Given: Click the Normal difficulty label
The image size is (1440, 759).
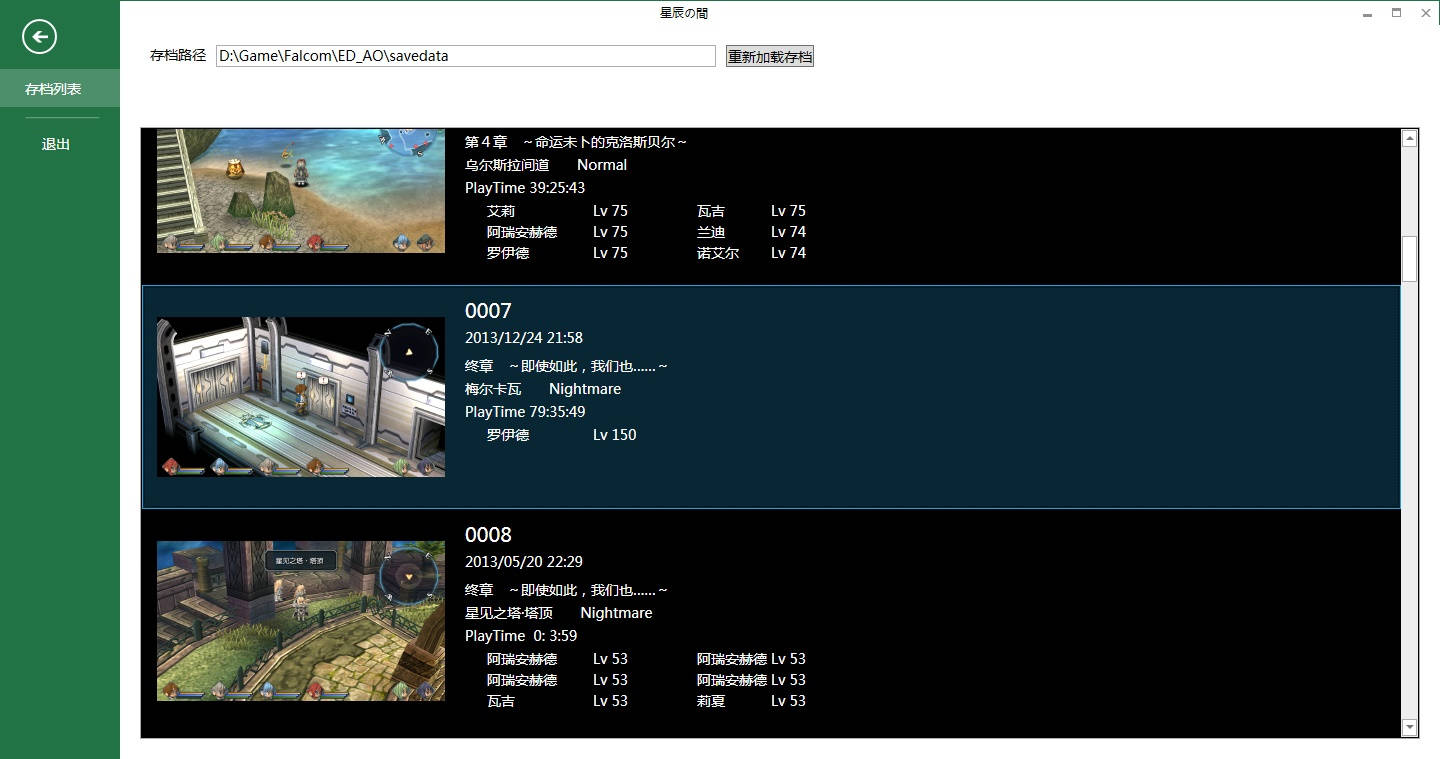Looking at the screenshot, I should pos(602,165).
